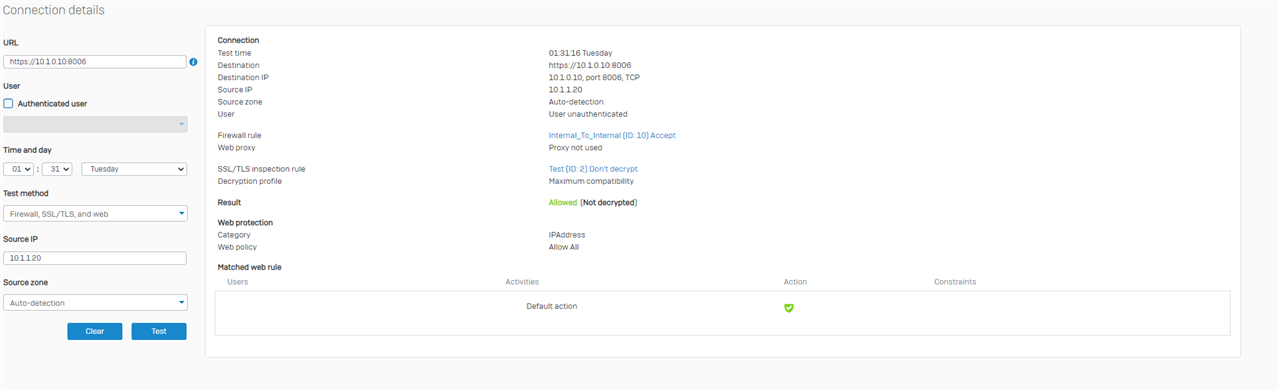The width and height of the screenshot is (1280, 391).
Task: Click the Test button
Action: pos(159,331)
